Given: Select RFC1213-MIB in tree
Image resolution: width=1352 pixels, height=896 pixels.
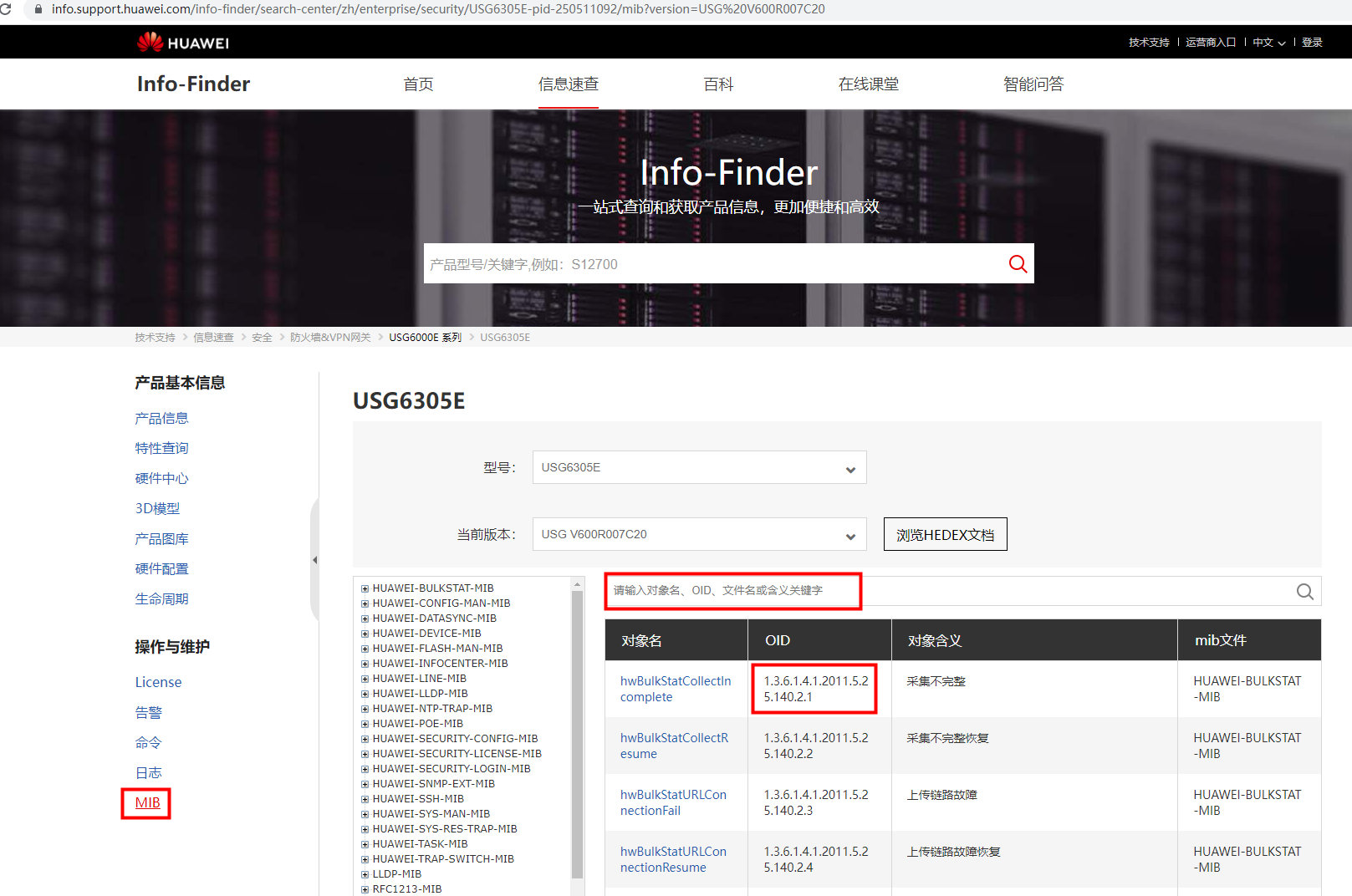Looking at the screenshot, I should pyautogui.click(x=407, y=889).
